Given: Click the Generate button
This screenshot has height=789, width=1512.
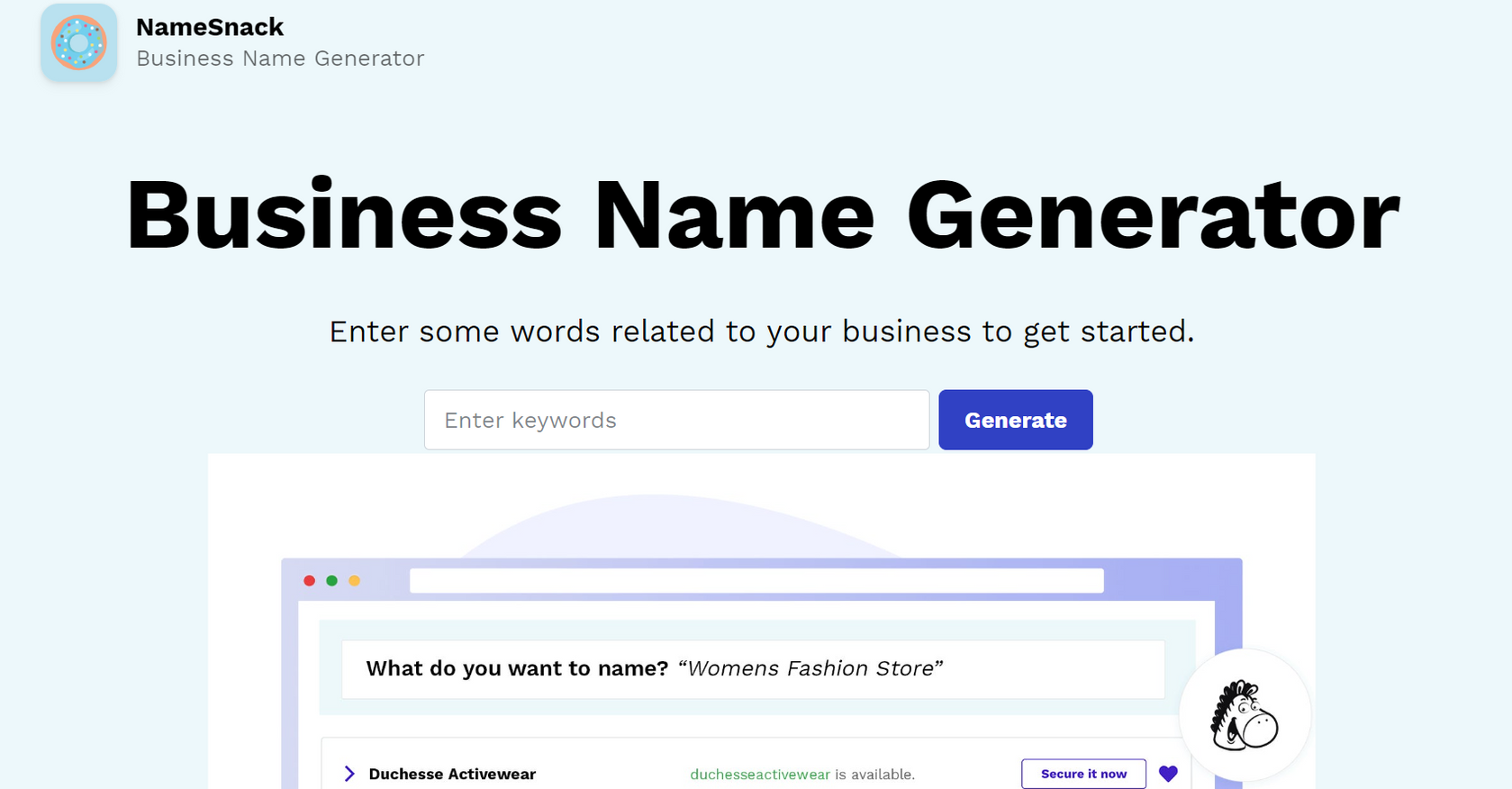Looking at the screenshot, I should [x=1015, y=420].
